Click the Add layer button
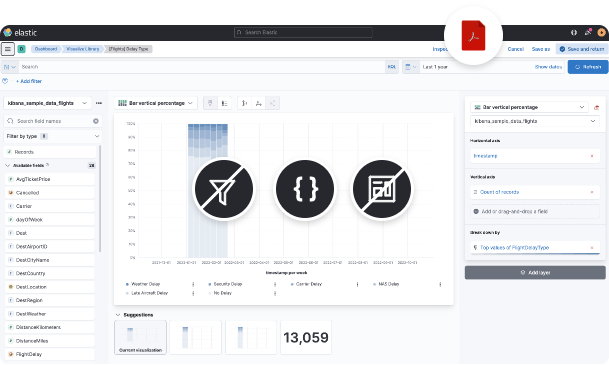 click(535, 273)
